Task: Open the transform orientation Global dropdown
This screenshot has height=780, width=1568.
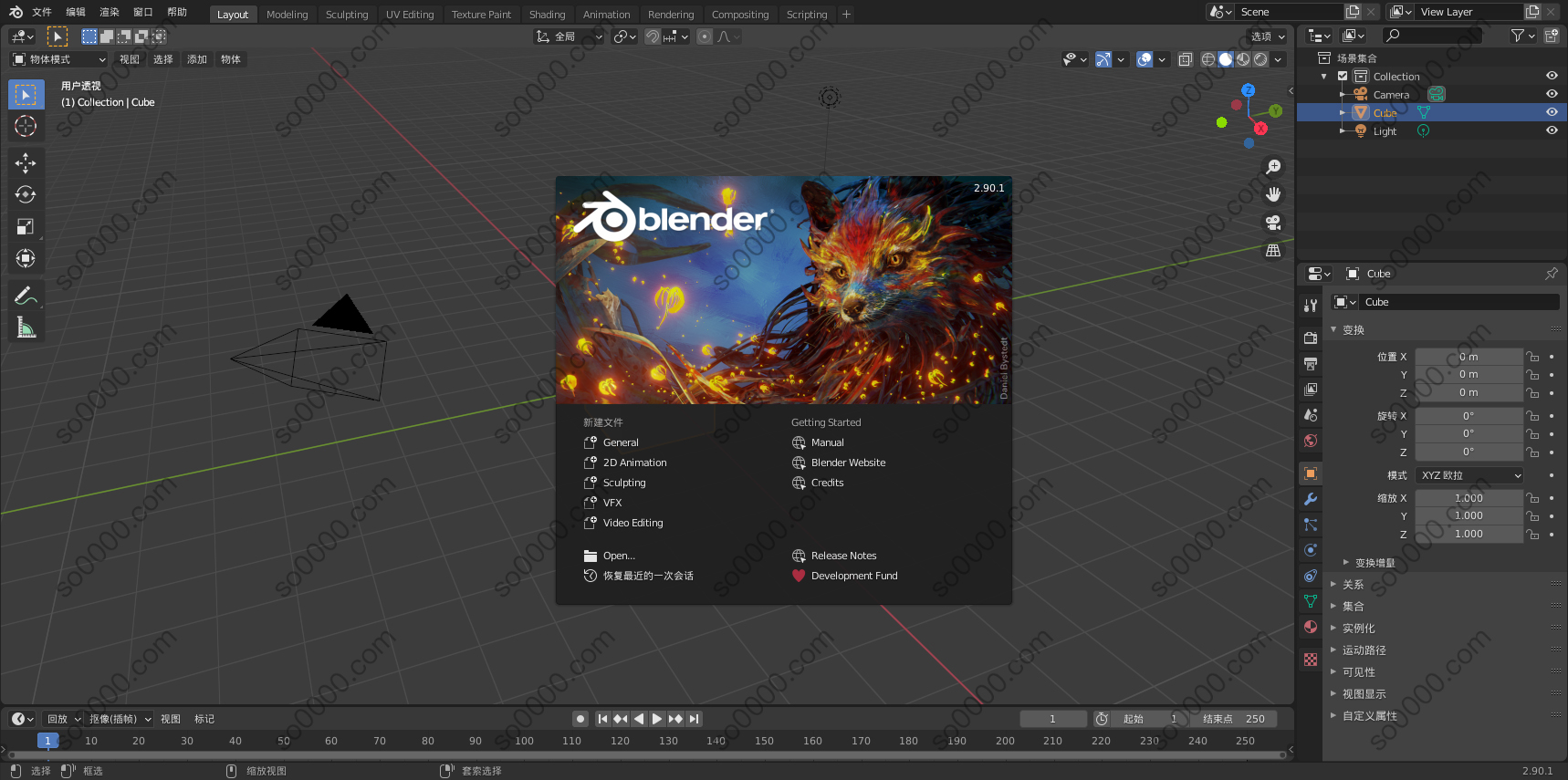Action: [x=570, y=36]
